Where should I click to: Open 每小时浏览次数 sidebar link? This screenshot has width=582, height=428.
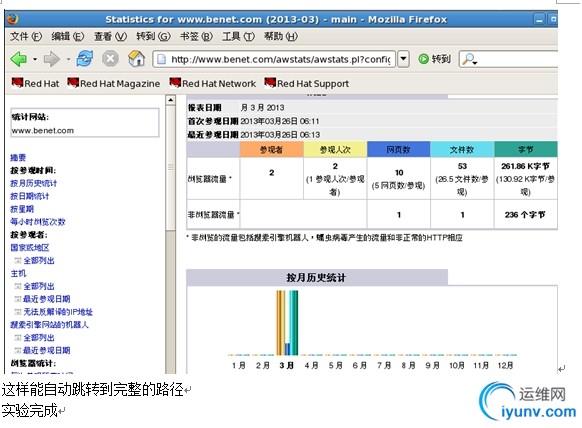click(x=37, y=222)
